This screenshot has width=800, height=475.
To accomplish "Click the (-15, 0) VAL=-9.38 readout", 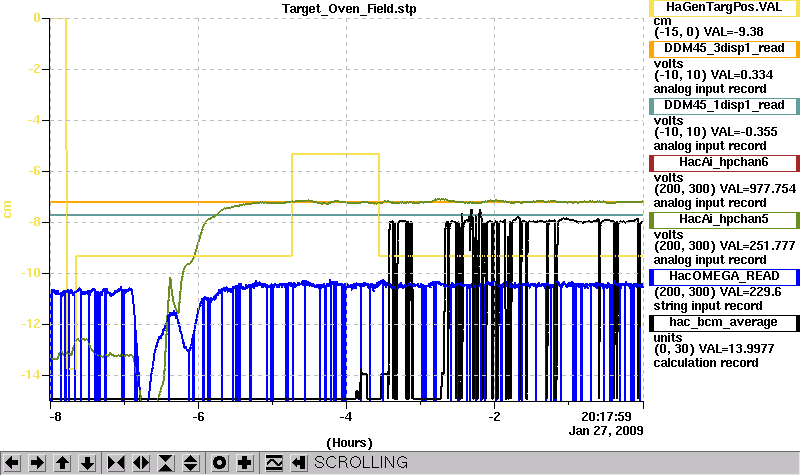I will pos(709,32).
